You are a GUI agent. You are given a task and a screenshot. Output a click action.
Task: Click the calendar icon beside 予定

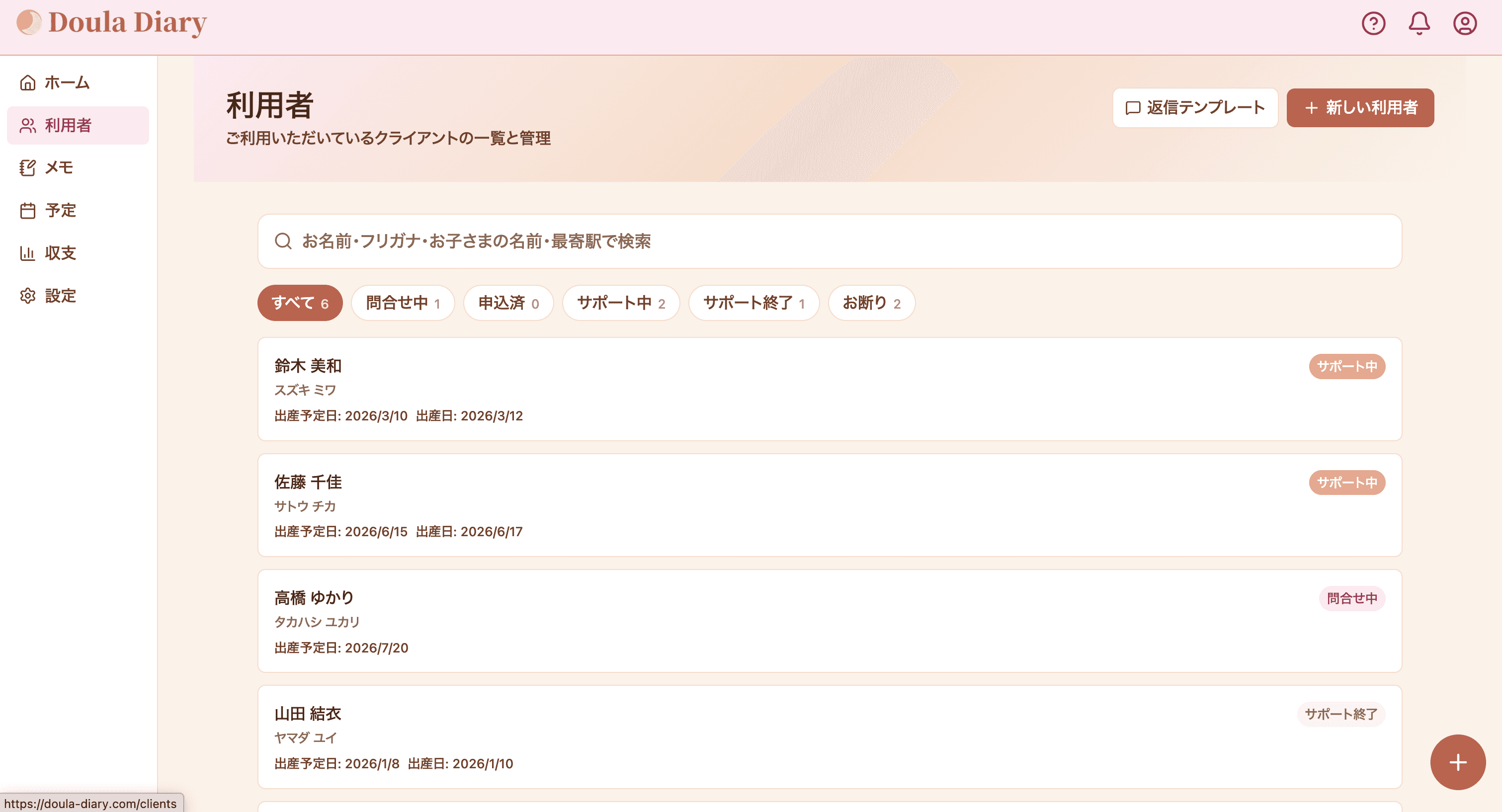point(27,210)
